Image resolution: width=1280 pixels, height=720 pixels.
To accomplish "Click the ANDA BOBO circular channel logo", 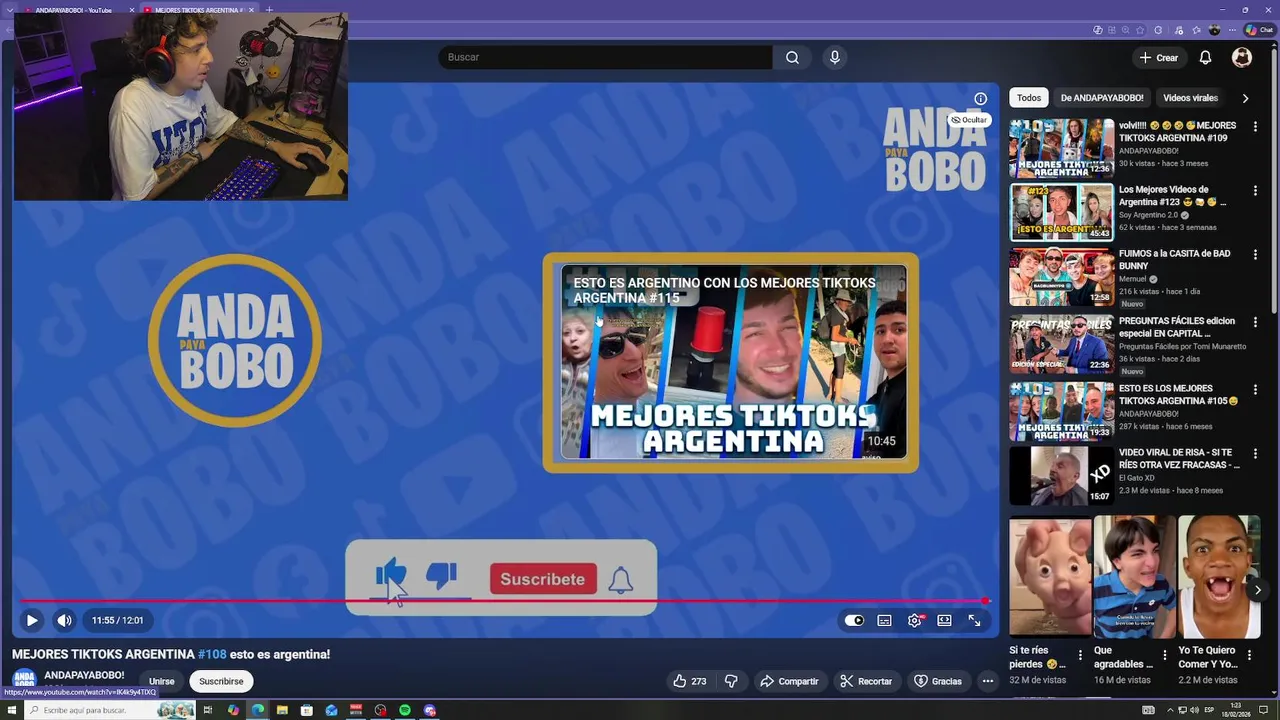I will click(235, 341).
